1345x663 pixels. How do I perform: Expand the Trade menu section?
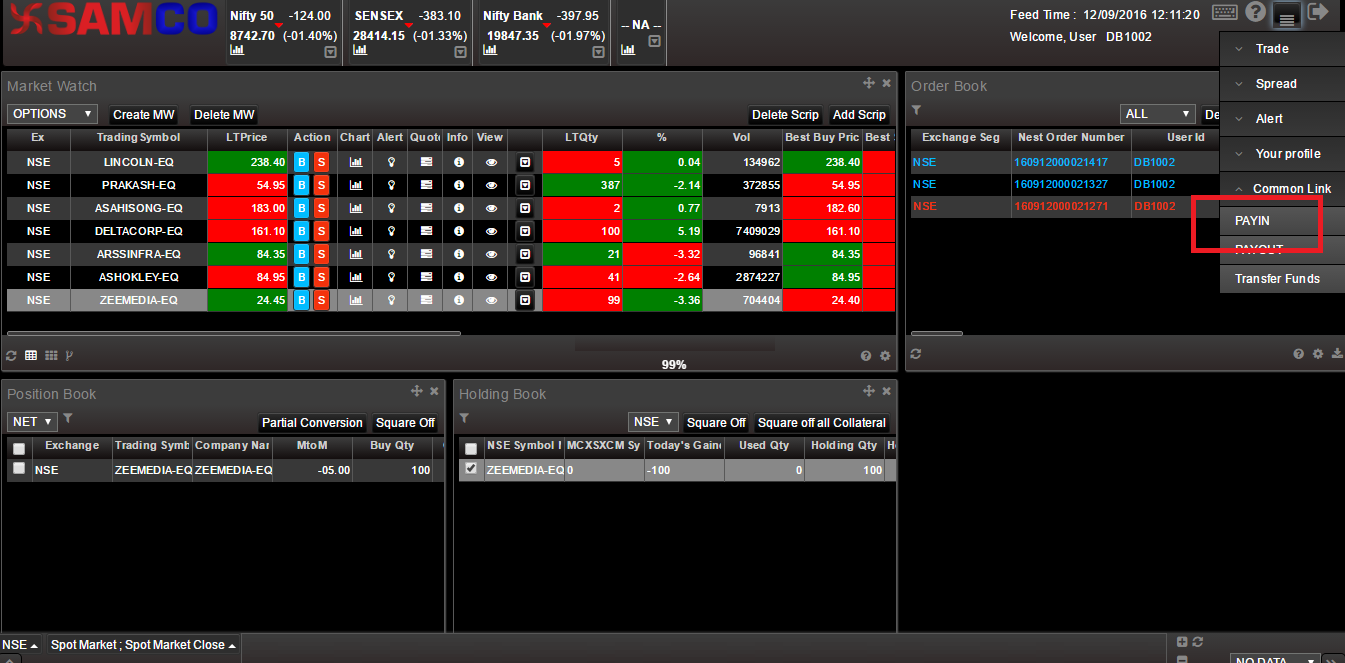tap(1282, 49)
